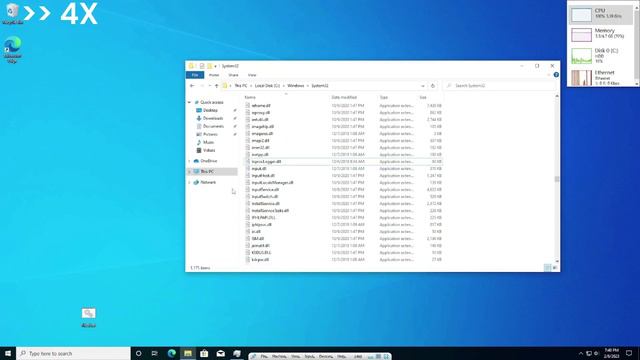Click the network tray icon

click(x=589, y=353)
